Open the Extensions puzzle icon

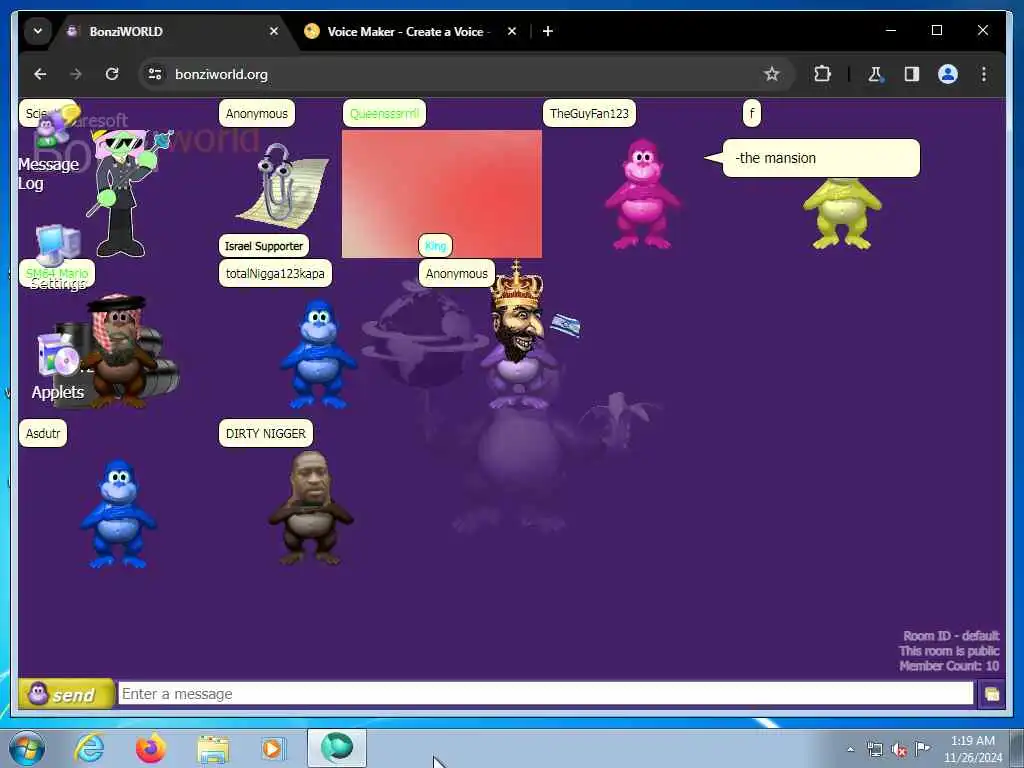pos(822,74)
